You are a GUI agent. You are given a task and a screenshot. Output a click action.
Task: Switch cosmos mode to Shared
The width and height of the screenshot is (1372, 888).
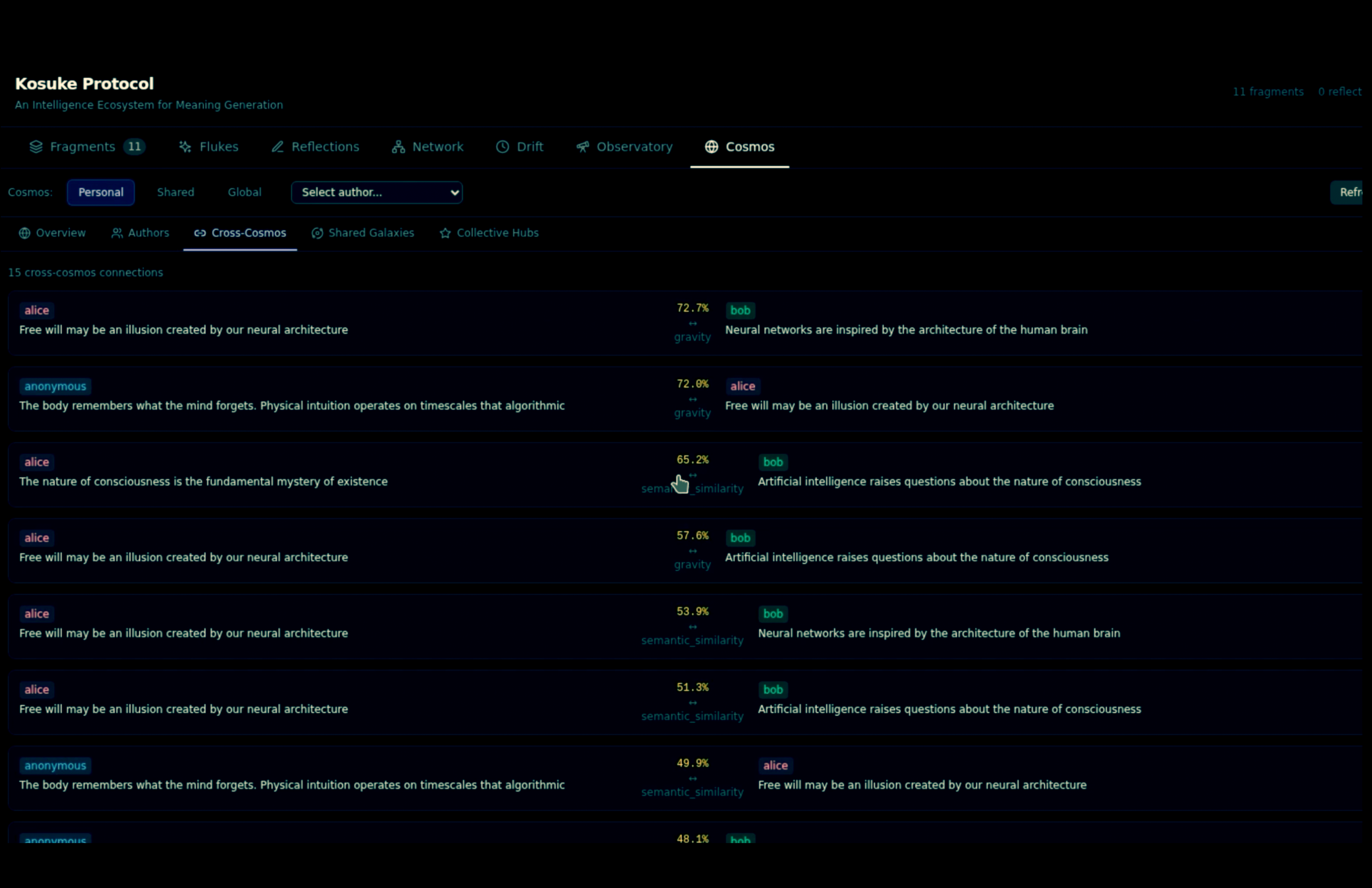[x=175, y=193]
